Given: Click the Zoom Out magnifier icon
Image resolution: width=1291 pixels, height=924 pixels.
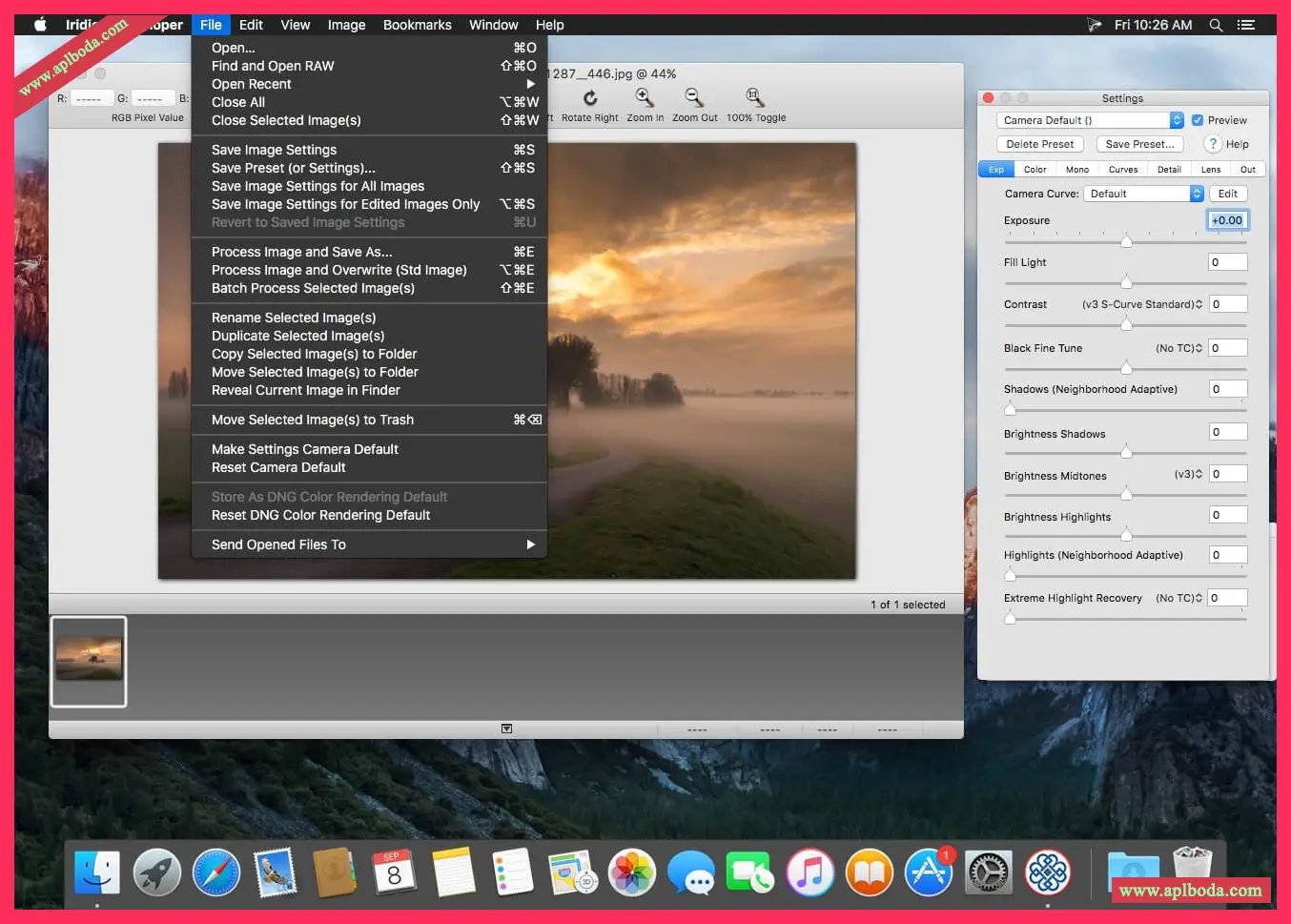Looking at the screenshot, I should (x=694, y=97).
